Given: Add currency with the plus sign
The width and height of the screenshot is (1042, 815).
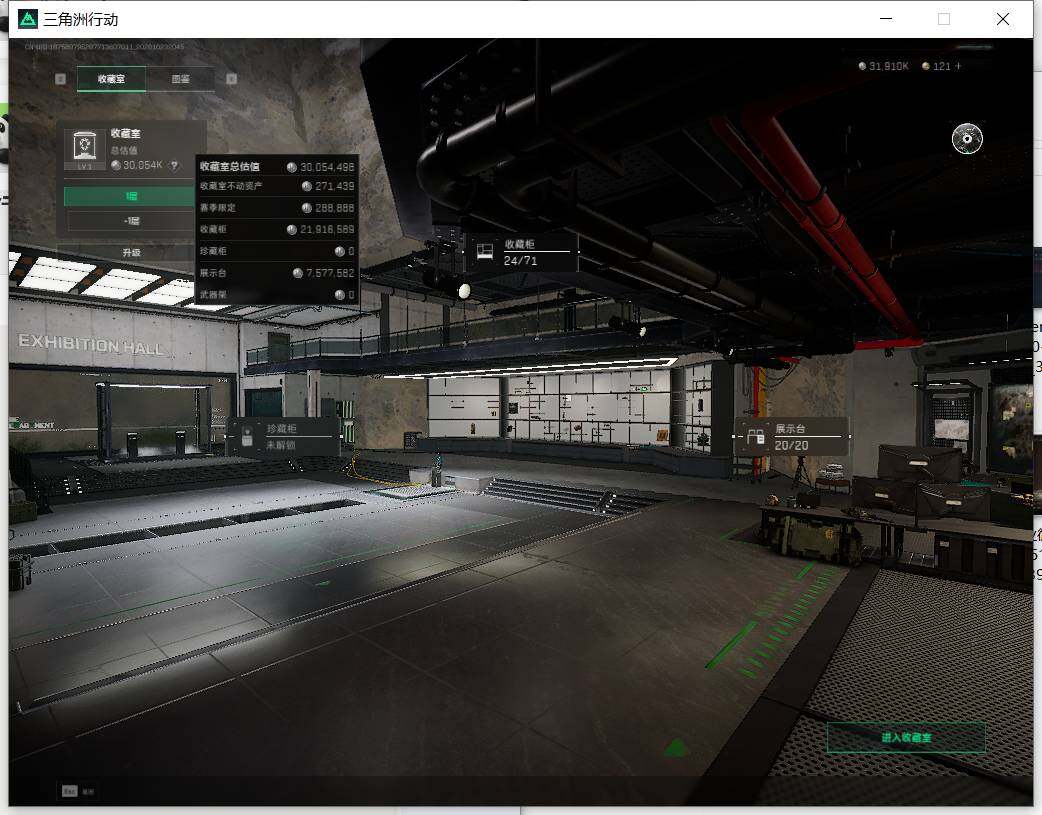Looking at the screenshot, I should point(958,66).
